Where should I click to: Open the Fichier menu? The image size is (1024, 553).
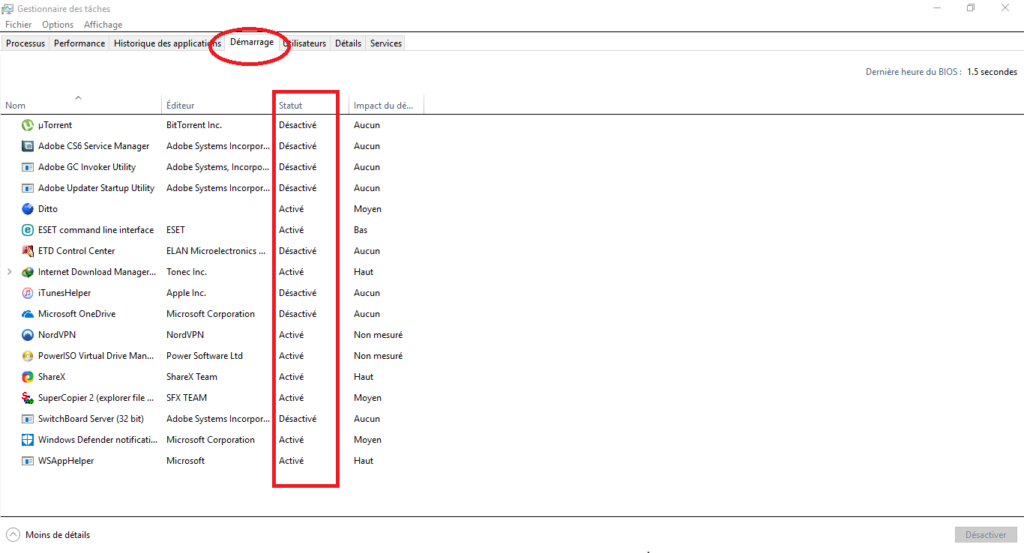(18, 24)
